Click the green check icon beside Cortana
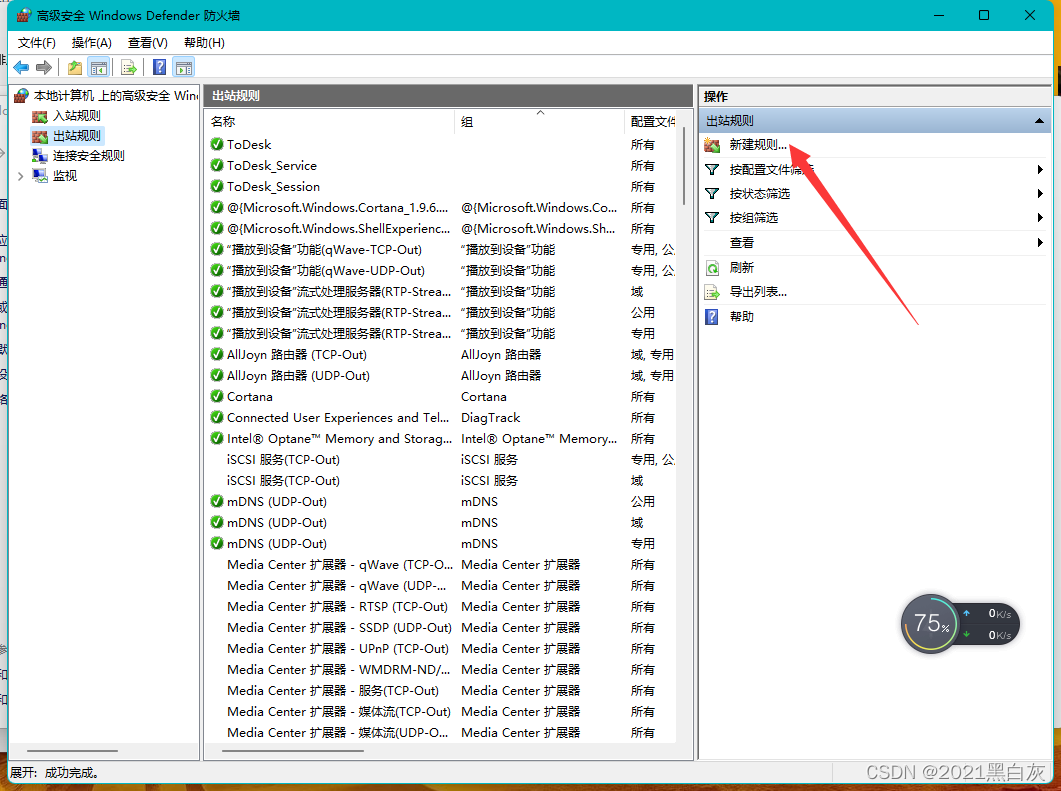The height and width of the screenshot is (791, 1061). point(217,397)
